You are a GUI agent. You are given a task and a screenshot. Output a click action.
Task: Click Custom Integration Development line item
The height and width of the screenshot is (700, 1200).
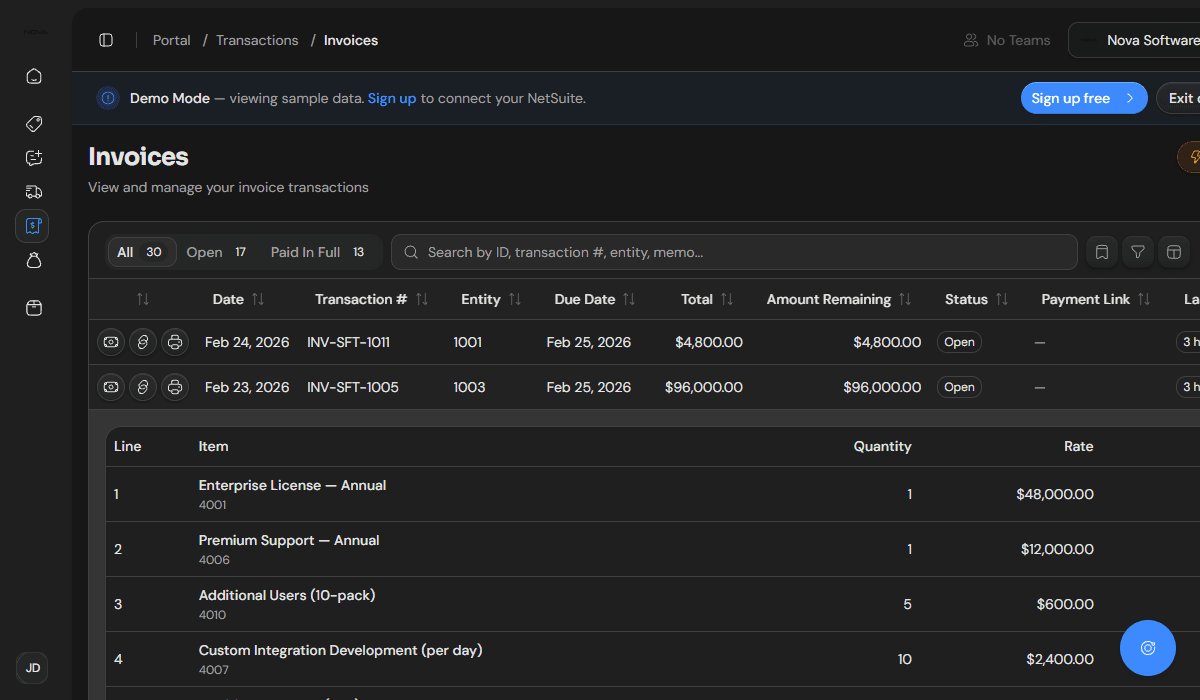click(x=340, y=650)
